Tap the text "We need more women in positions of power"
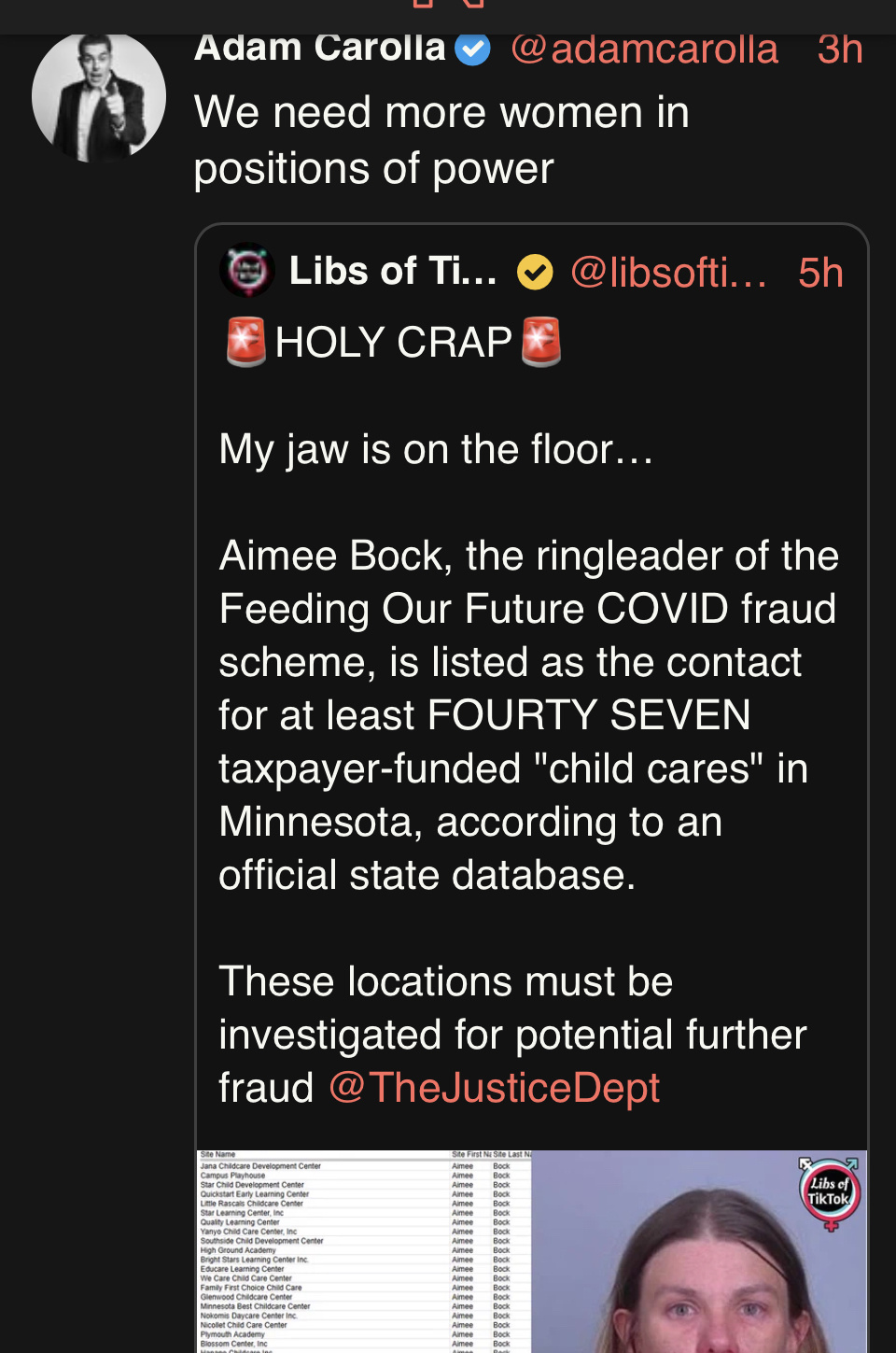The height and width of the screenshot is (1353, 896). pos(441,140)
